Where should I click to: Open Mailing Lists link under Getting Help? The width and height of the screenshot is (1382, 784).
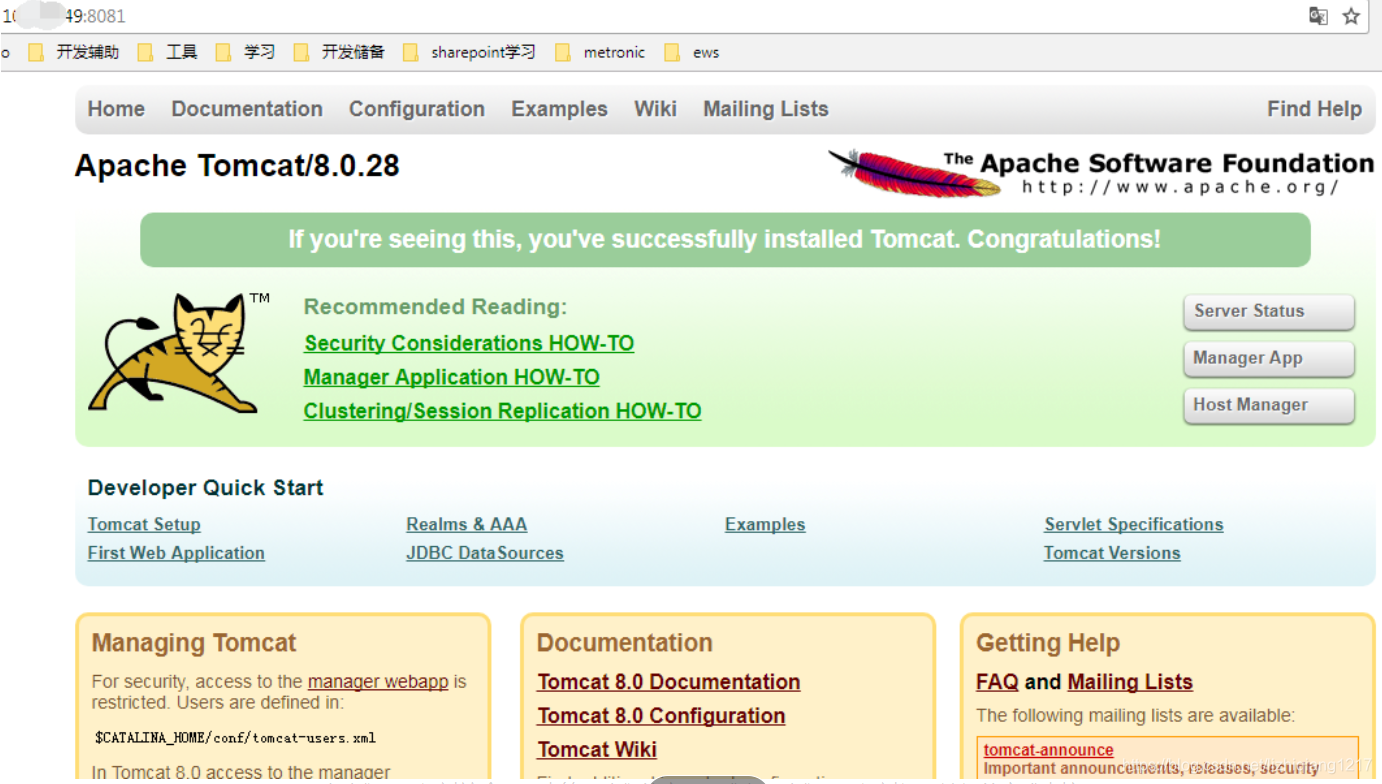1130,682
